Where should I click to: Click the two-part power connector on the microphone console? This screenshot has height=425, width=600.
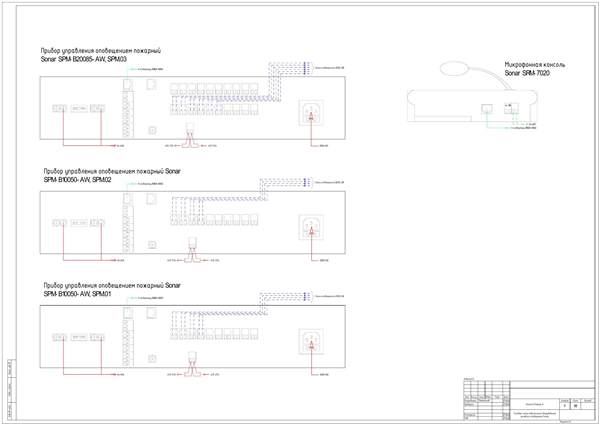coord(512,108)
